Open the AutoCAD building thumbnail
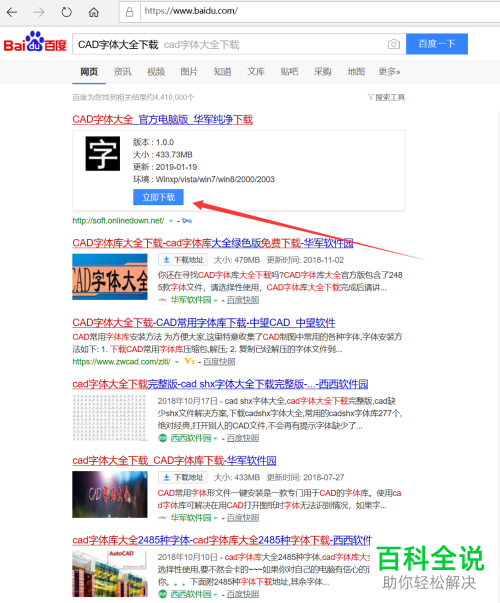This screenshot has width=500, height=603. tap(110, 573)
